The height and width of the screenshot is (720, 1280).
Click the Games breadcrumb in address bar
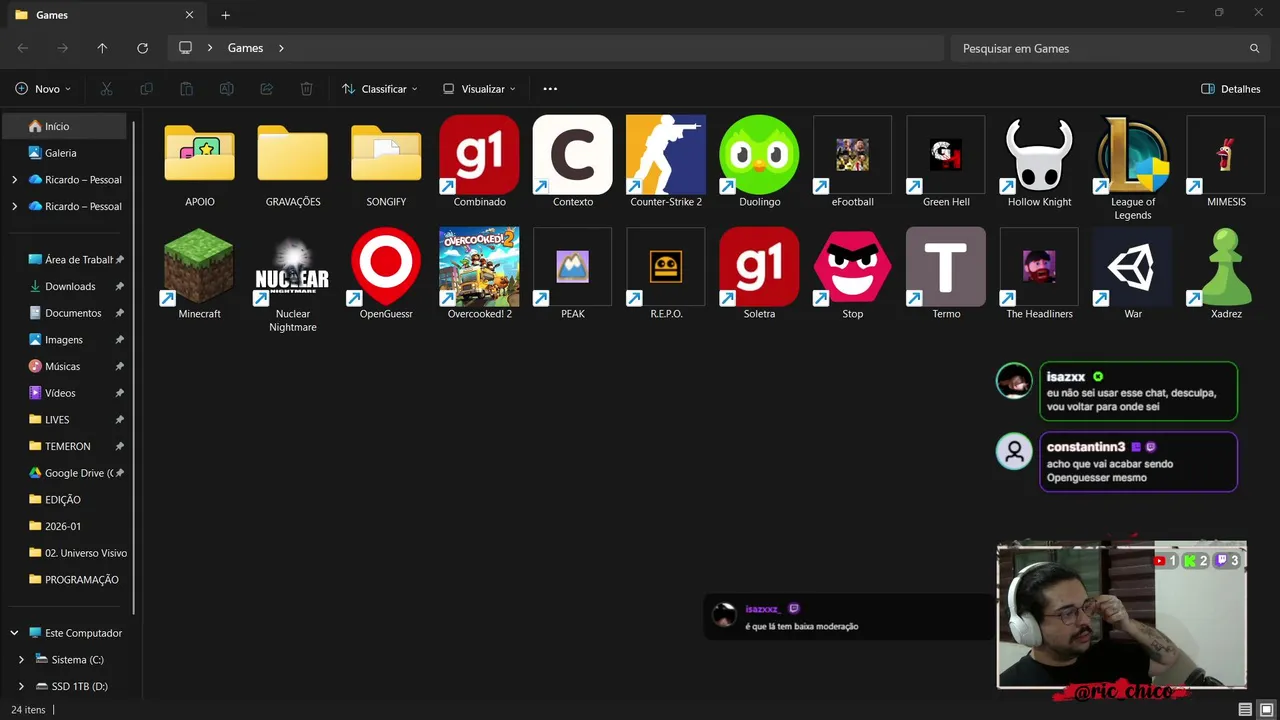click(245, 48)
